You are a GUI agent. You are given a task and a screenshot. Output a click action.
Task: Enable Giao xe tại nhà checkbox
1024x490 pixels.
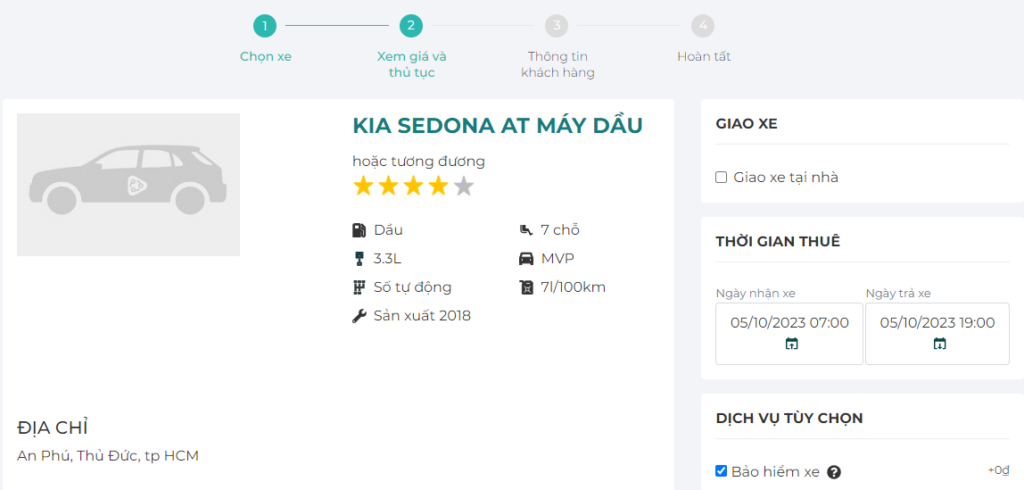point(721,177)
